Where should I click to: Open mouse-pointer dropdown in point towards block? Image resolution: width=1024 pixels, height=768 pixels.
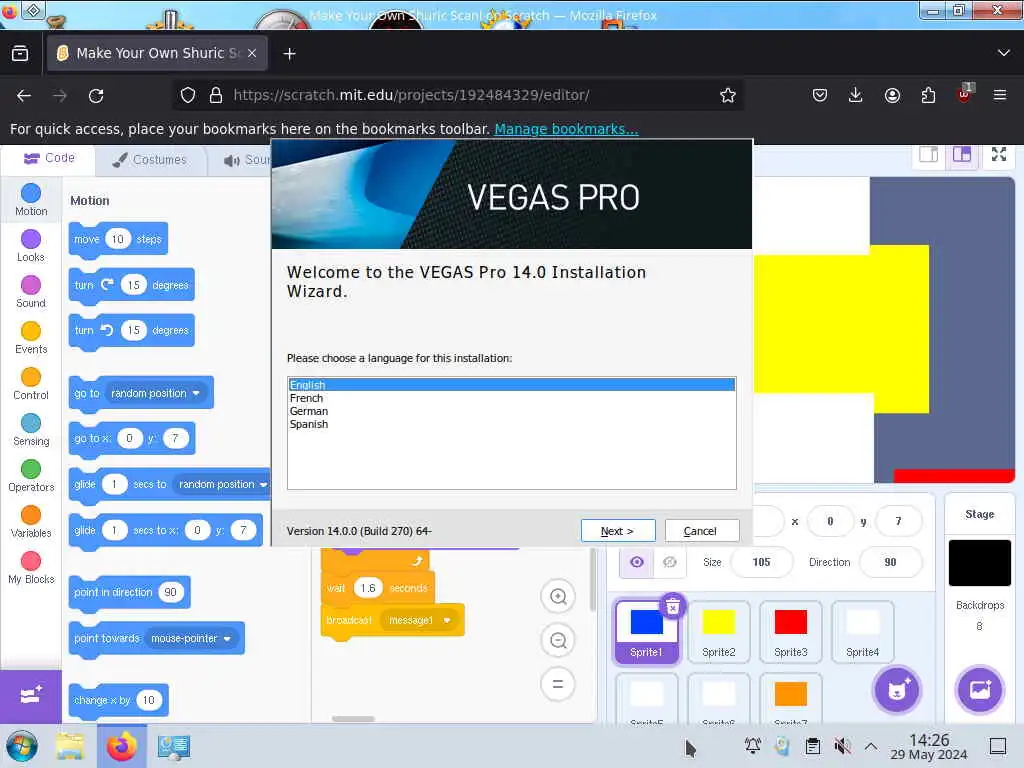(x=190, y=638)
